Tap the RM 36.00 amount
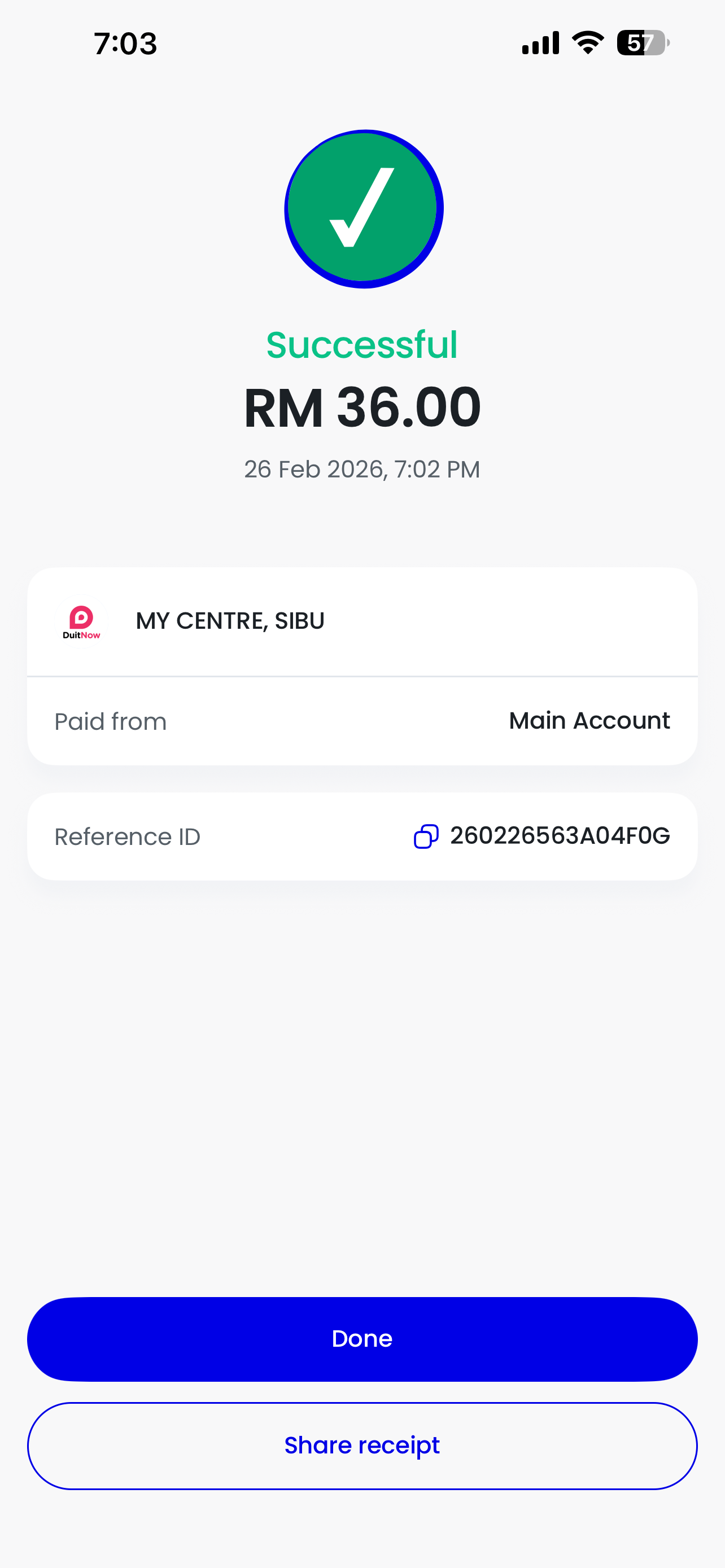725x1568 pixels. [x=362, y=407]
